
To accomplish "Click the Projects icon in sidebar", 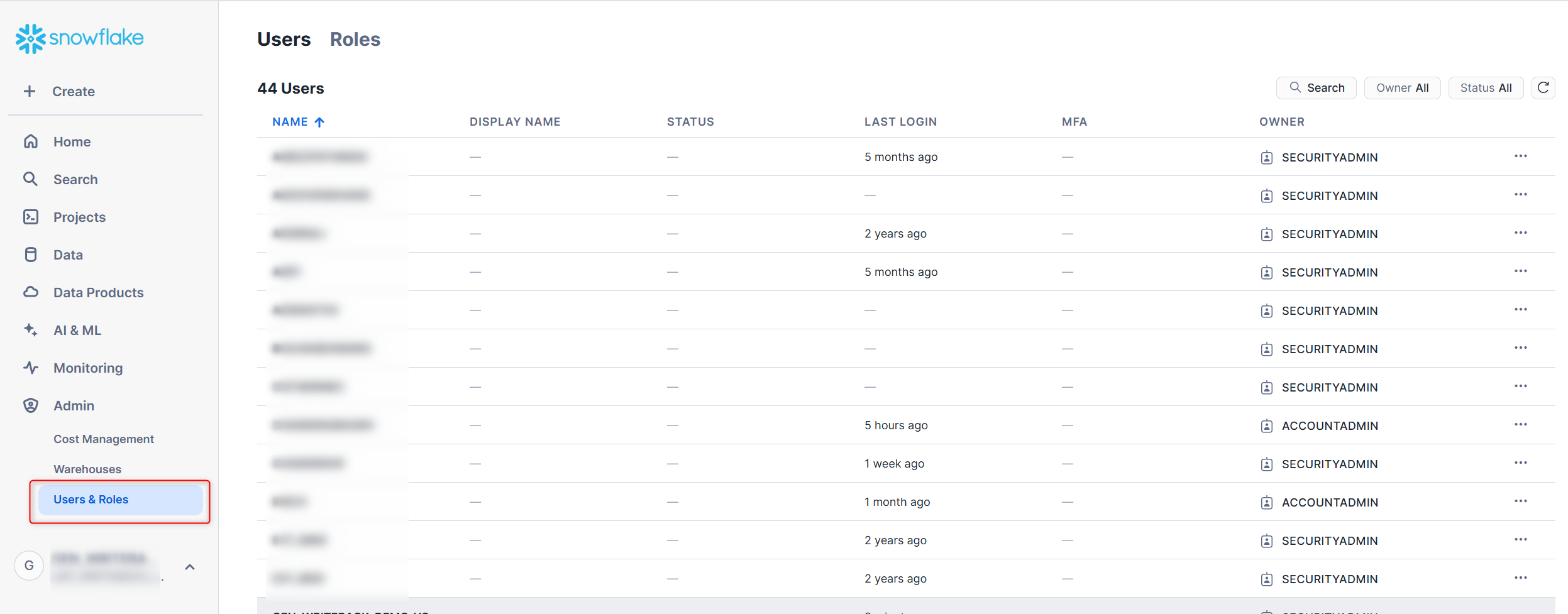I will tap(31, 217).
